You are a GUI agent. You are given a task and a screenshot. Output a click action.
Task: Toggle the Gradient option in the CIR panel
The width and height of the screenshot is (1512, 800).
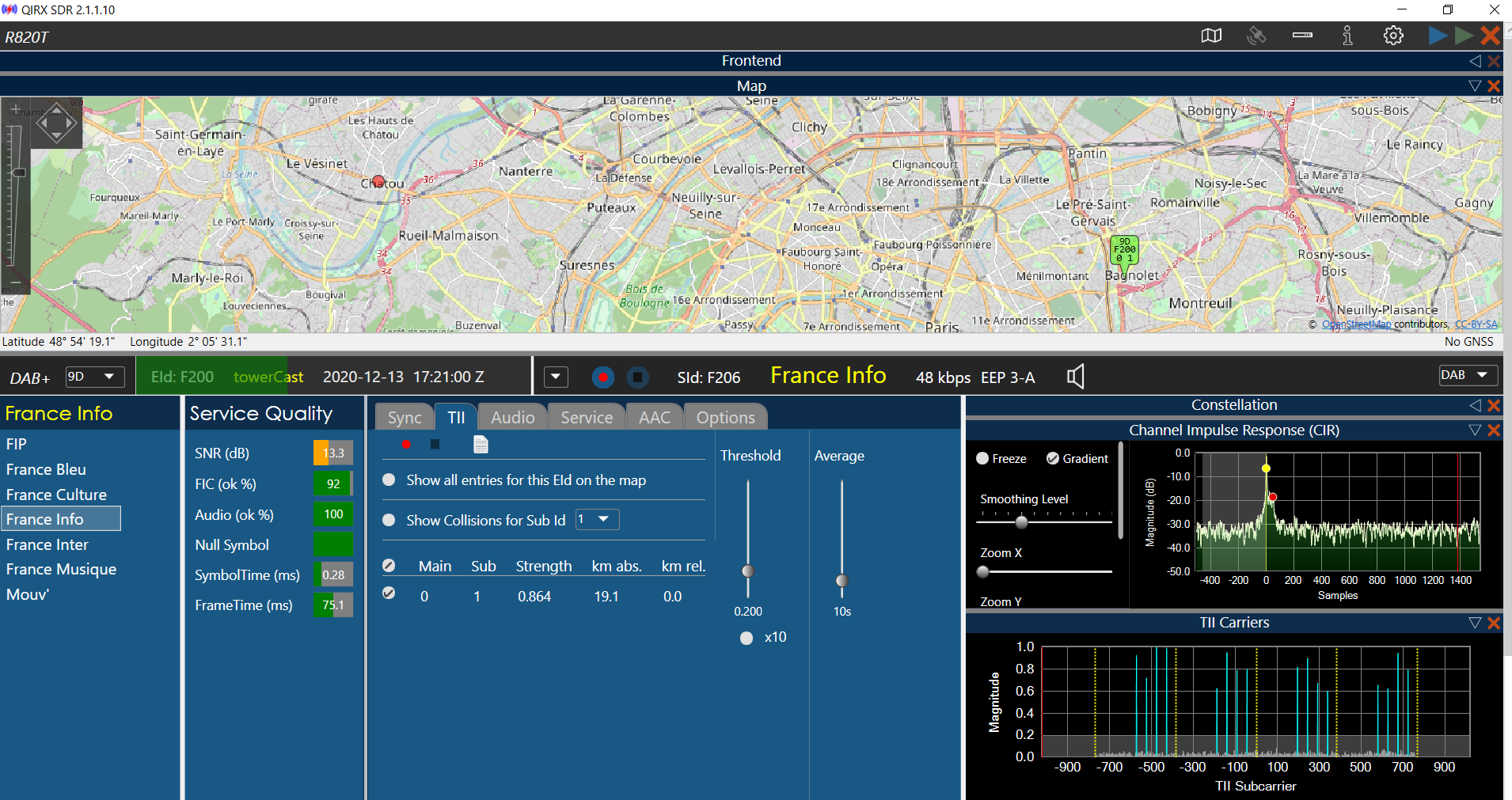pos(1053,458)
